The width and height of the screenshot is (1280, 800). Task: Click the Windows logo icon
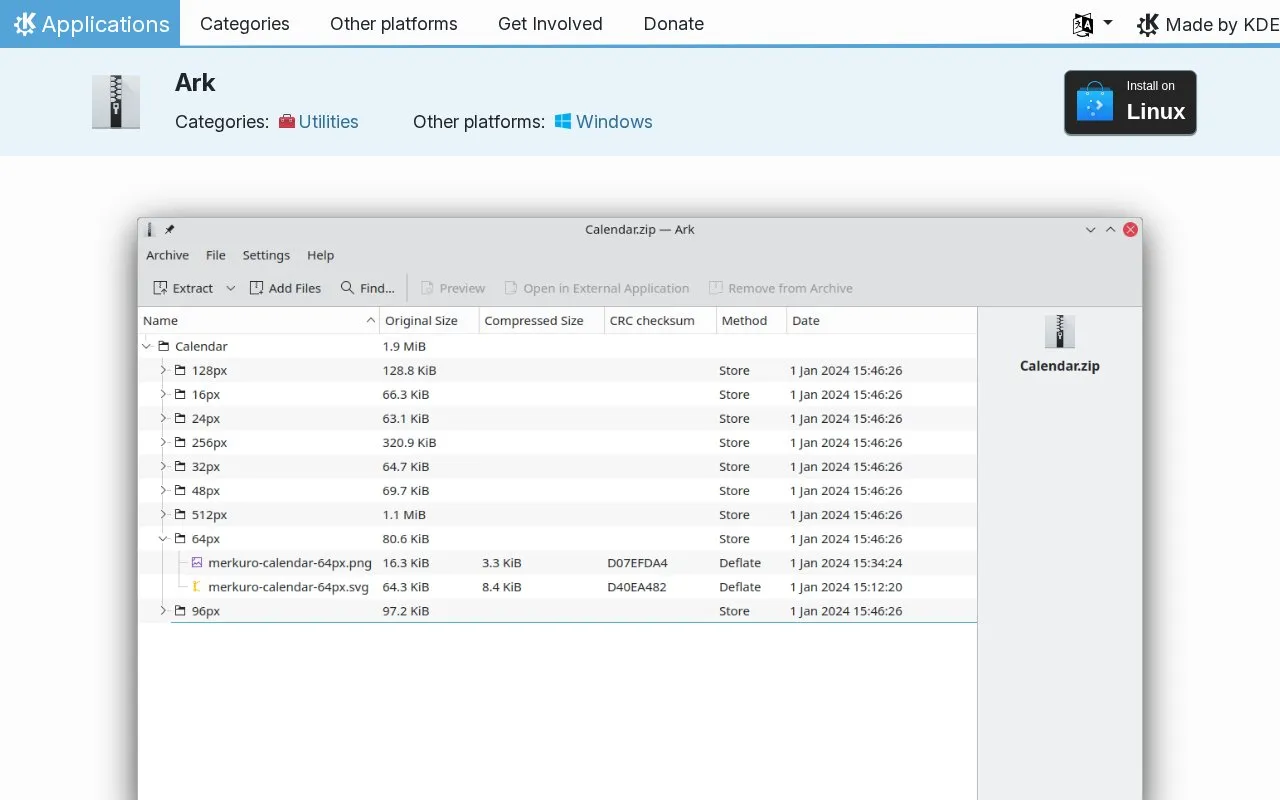[563, 122]
